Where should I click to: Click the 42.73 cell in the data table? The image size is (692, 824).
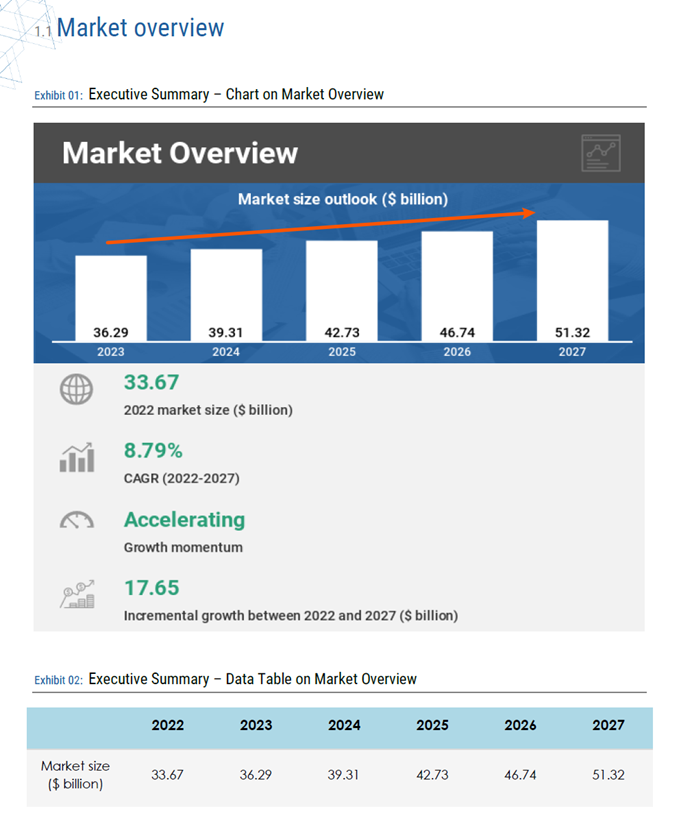coord(432,775)
